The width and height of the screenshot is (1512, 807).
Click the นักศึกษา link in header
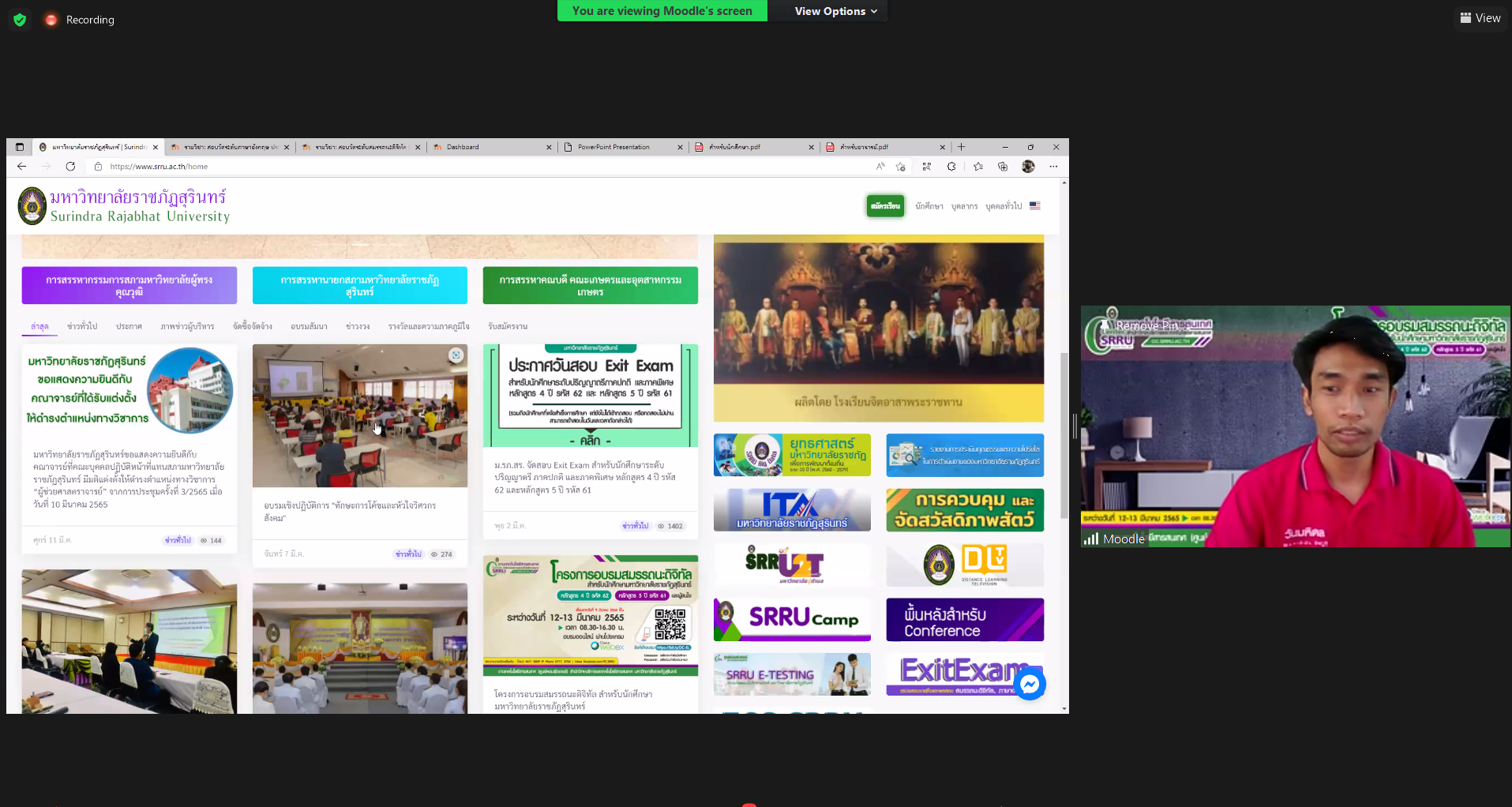(x=929, y=206)
